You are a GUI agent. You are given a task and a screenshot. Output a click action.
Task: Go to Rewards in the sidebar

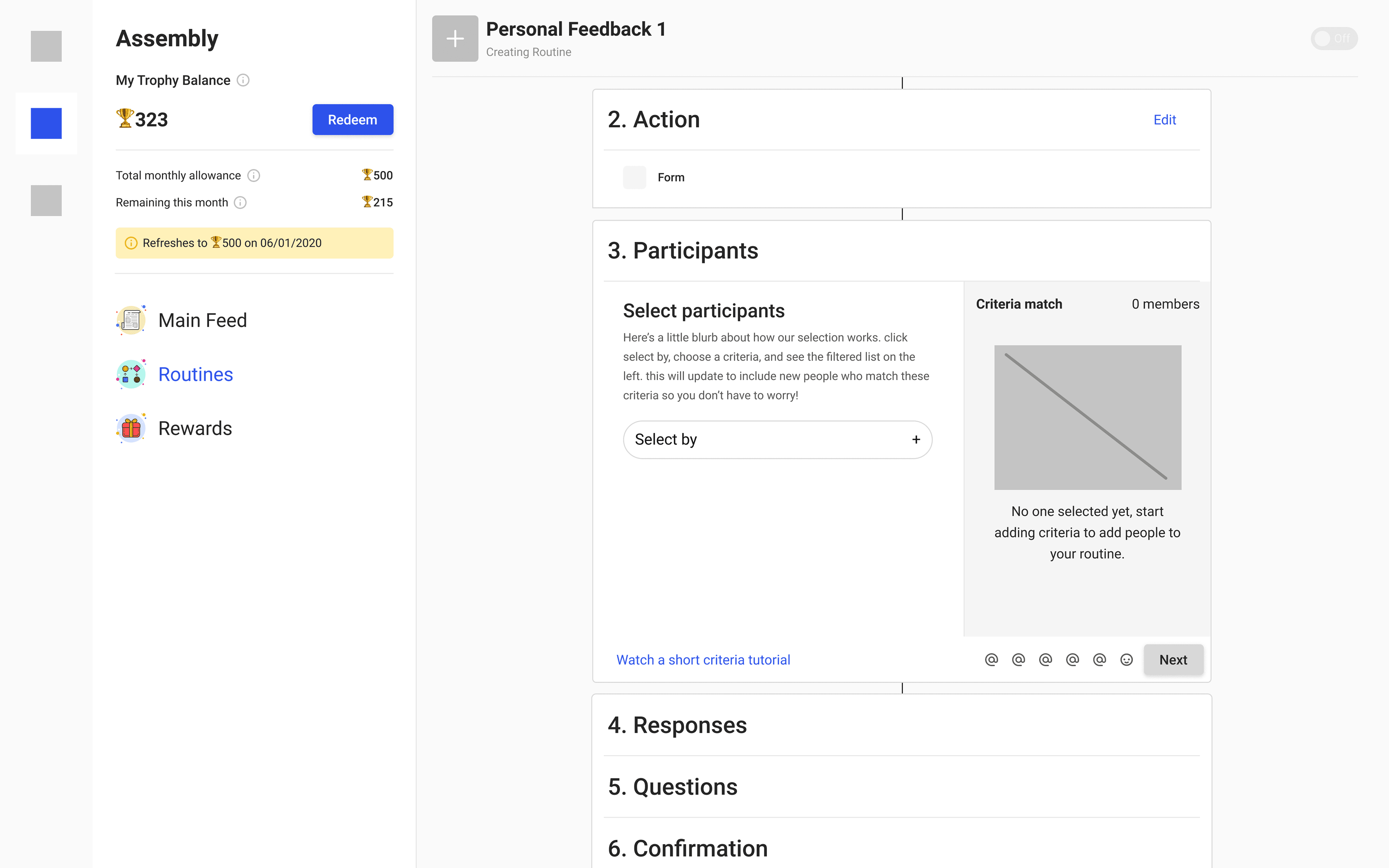pos(195,428)
